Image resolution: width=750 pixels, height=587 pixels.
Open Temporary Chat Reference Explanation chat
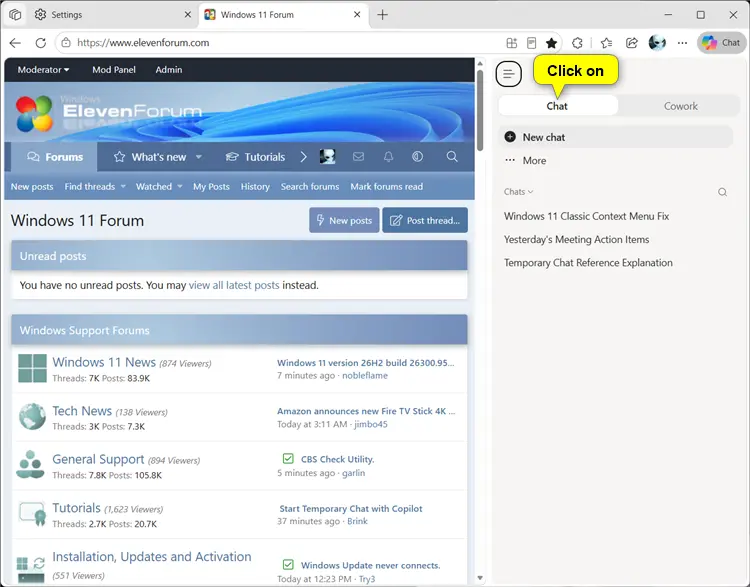point(588,263)
